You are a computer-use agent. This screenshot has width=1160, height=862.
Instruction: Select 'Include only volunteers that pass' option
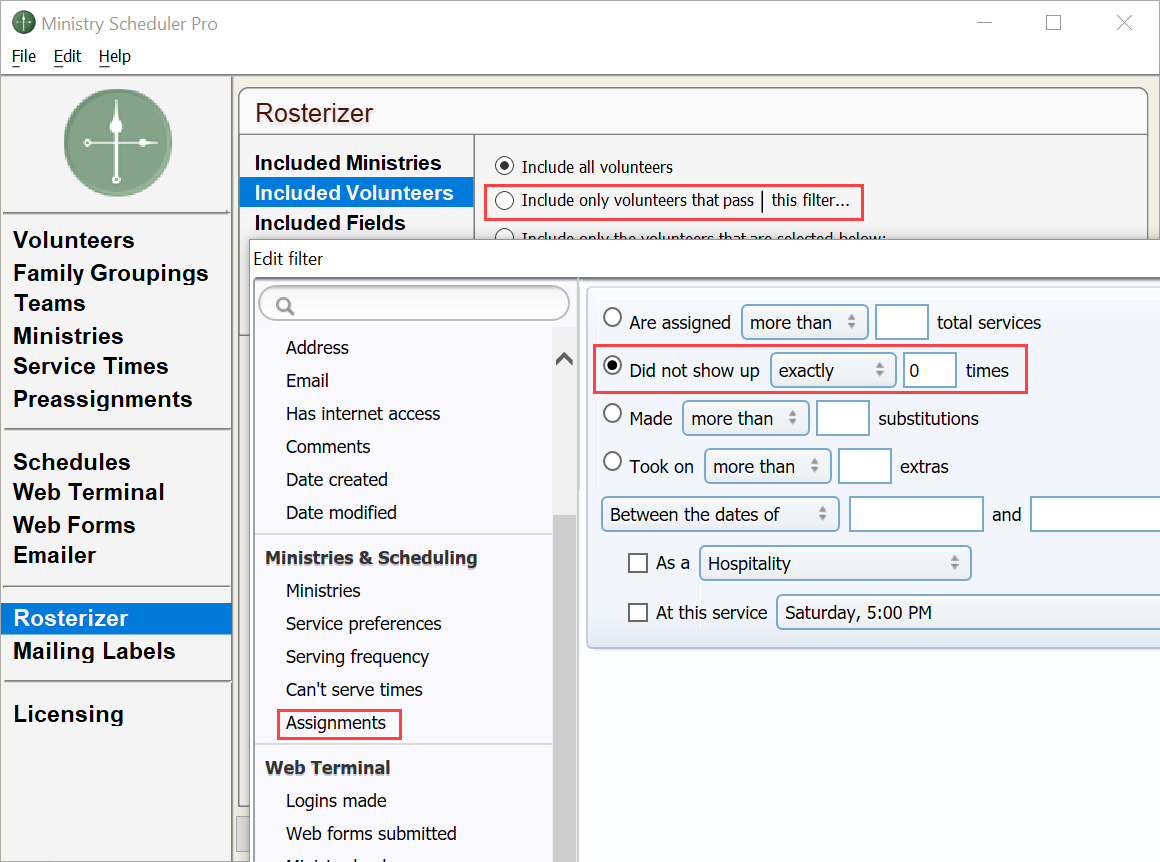click(x=505, y=200)
